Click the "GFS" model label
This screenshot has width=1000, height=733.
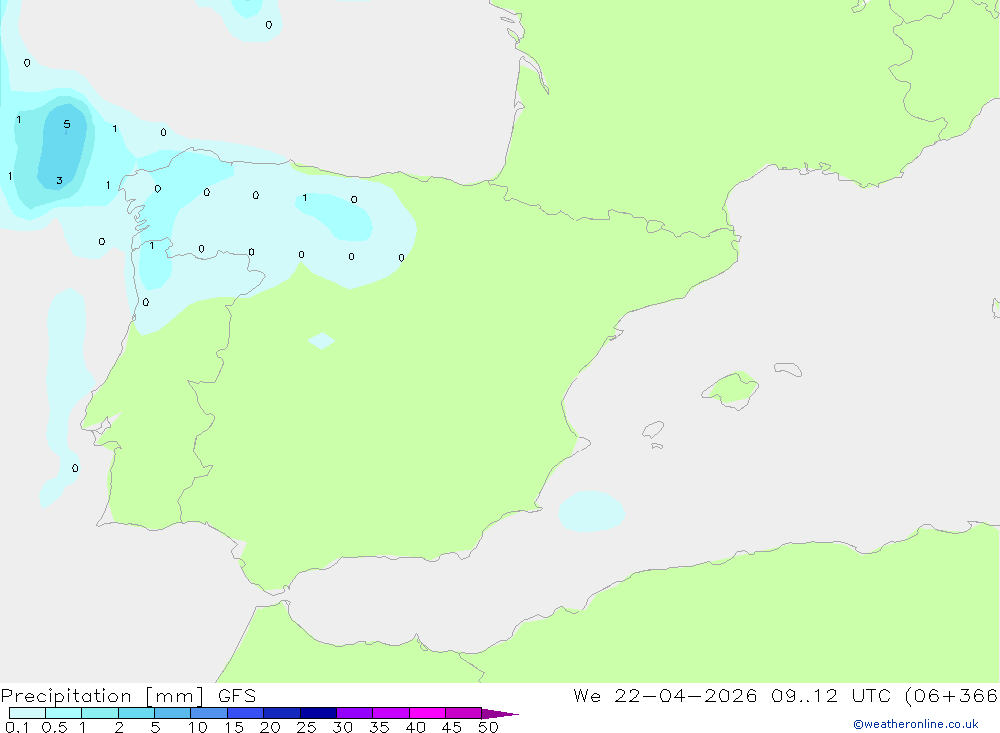[237, 696]
